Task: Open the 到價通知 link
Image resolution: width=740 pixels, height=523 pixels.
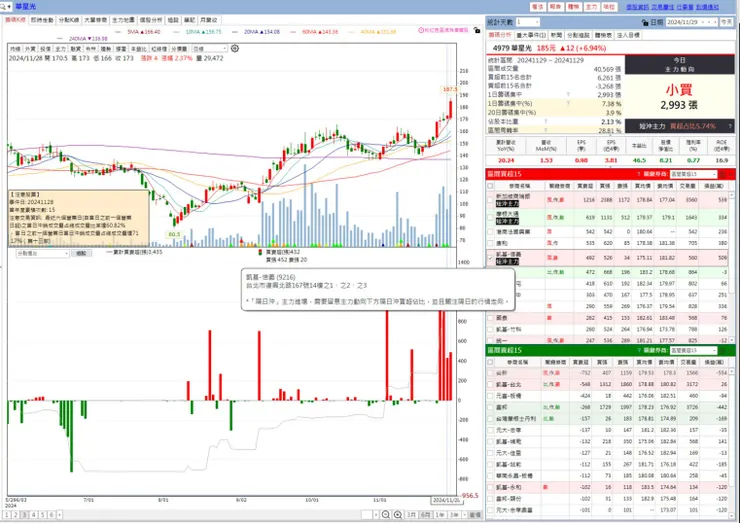Action: coord(707,7)
